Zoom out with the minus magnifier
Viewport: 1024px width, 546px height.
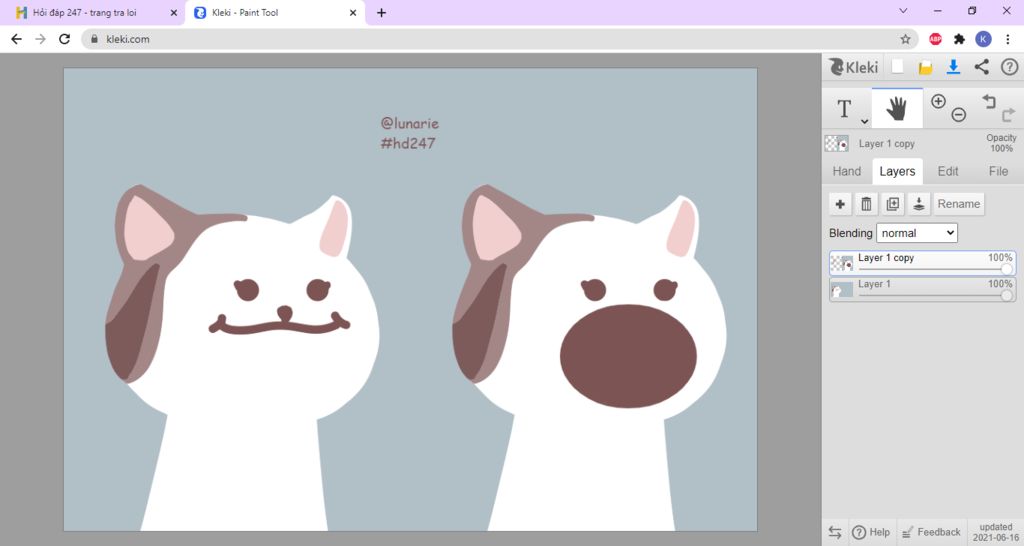pyautogui.click(x=958, y=115)
